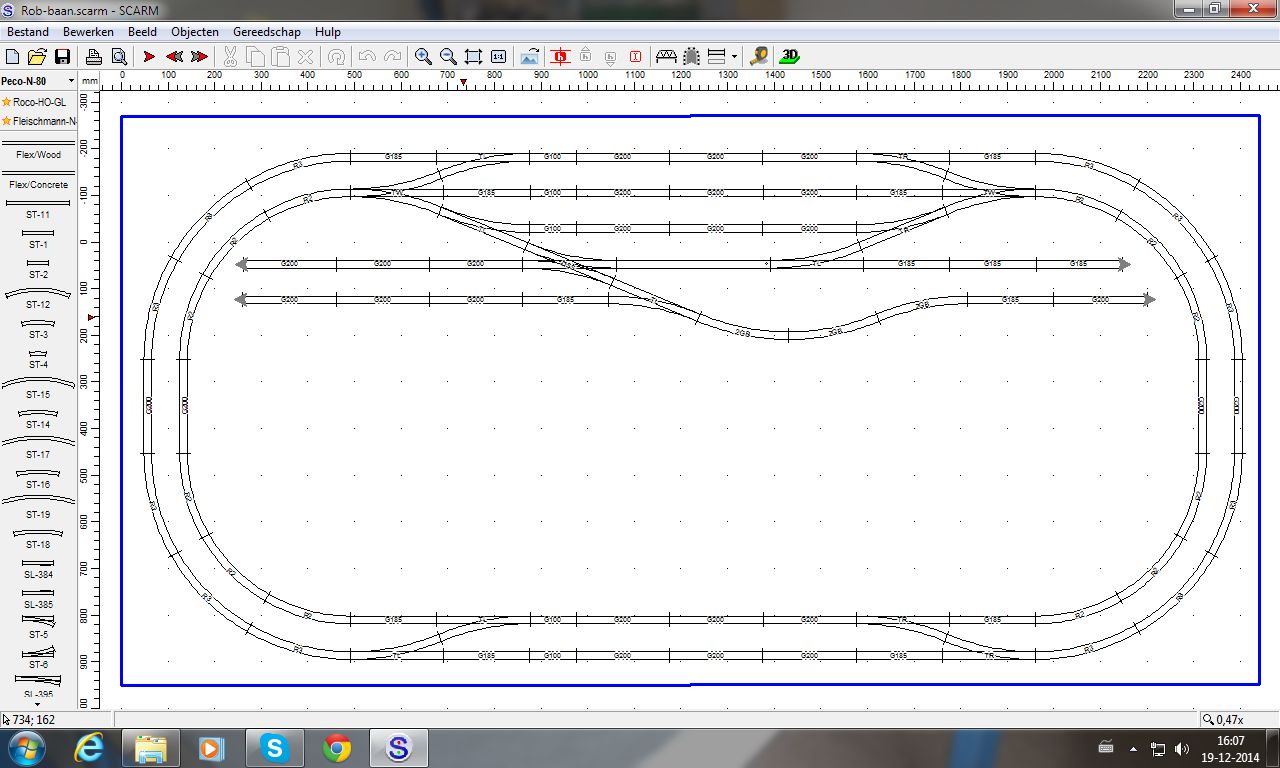Select the ST-1 straight track
This screenshot has width=1280, height=768.
(x=38, y=240)
